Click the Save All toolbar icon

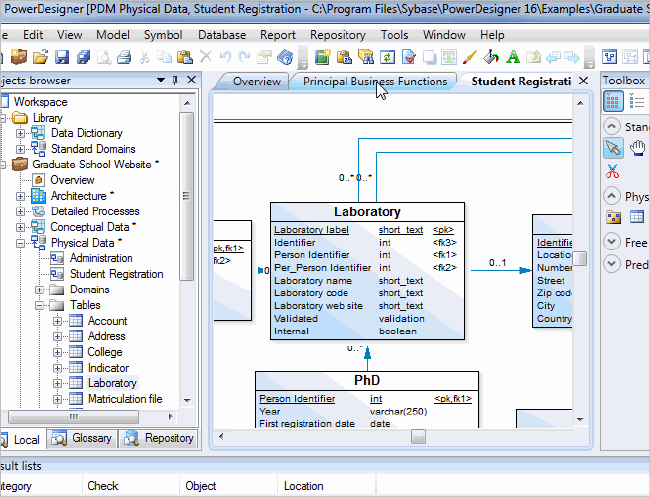[83, 57]
